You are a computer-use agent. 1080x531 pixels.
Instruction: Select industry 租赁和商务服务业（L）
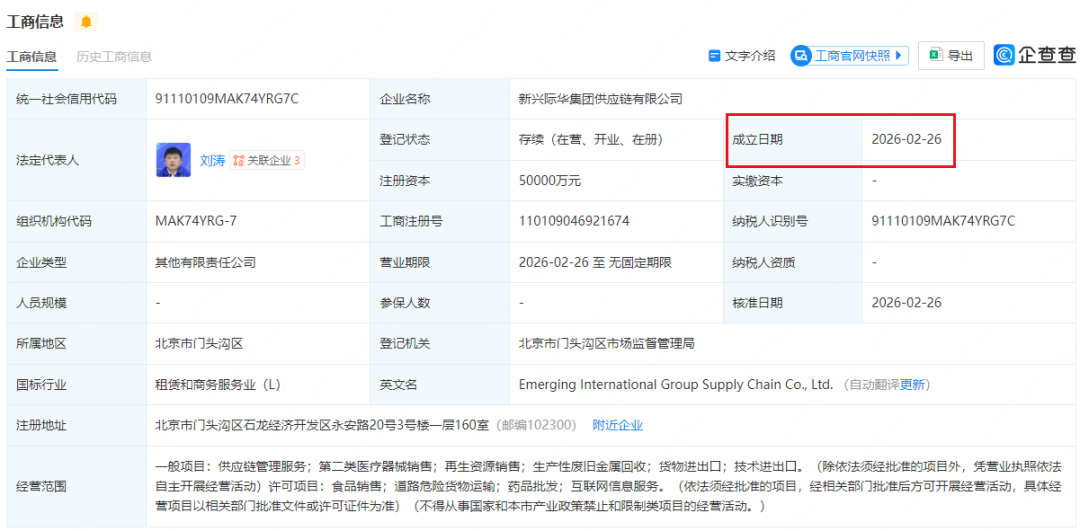point(218,384)
